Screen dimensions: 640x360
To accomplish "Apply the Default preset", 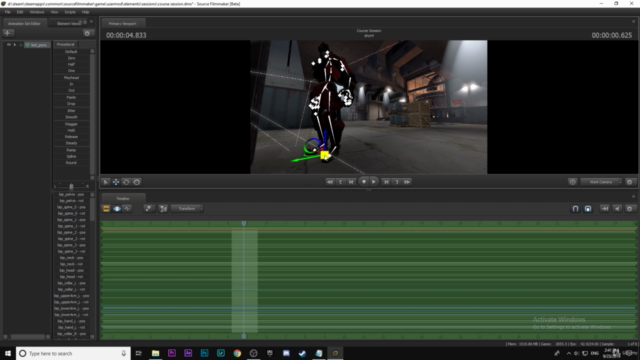I will point(71,52).
